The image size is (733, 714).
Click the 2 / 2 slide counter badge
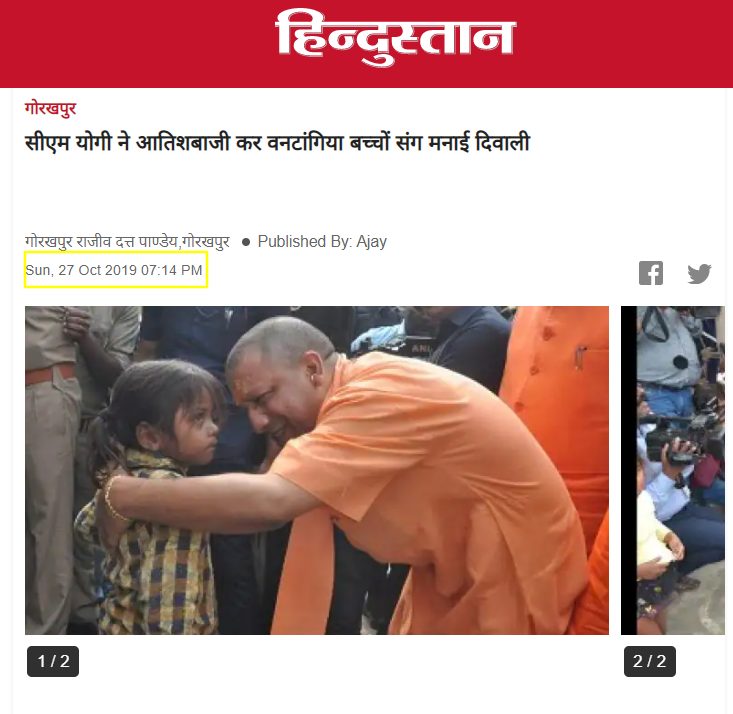click(649, 661)
